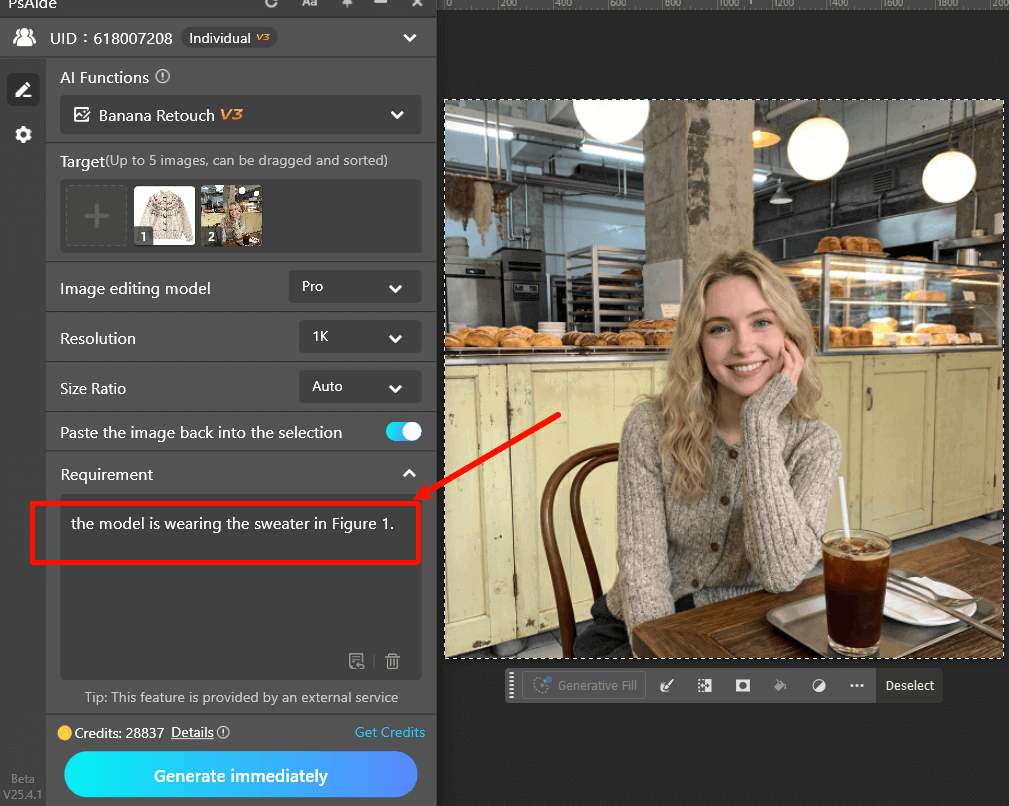Click the Get Credits link
Viewport: 1009px width, 806px height.
tap(389, 732)
